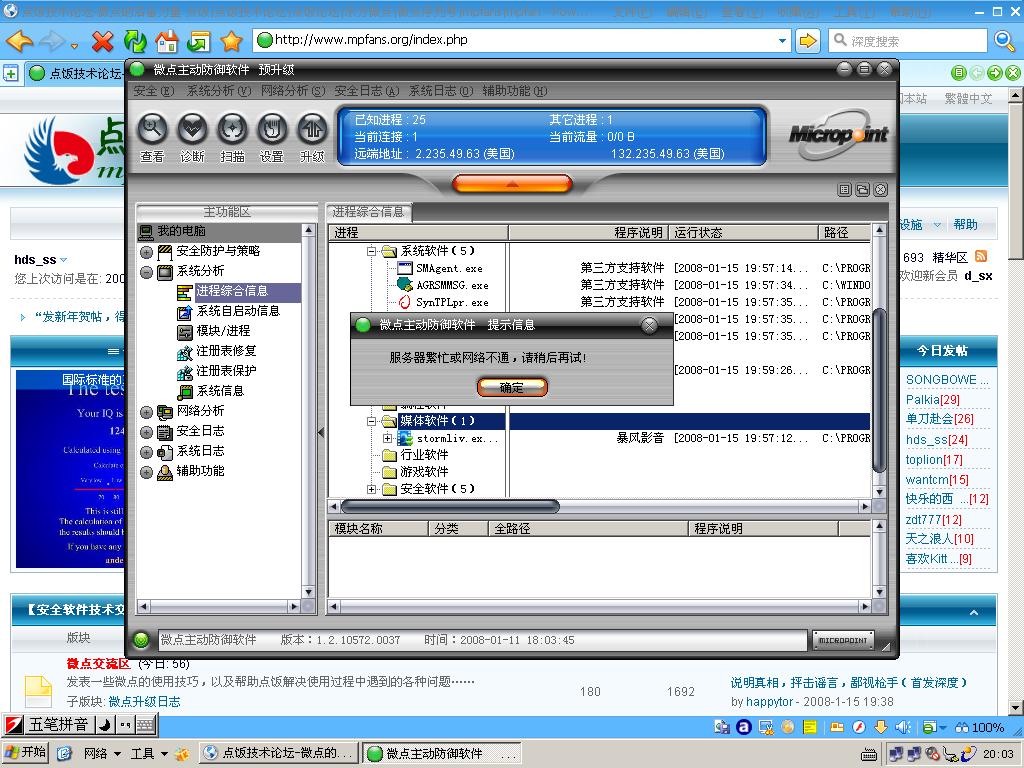The width and height of the screenshot is (1024, 768).
Task: Start a scan with the 扫描 icon
Action: [x=232, y=129]
